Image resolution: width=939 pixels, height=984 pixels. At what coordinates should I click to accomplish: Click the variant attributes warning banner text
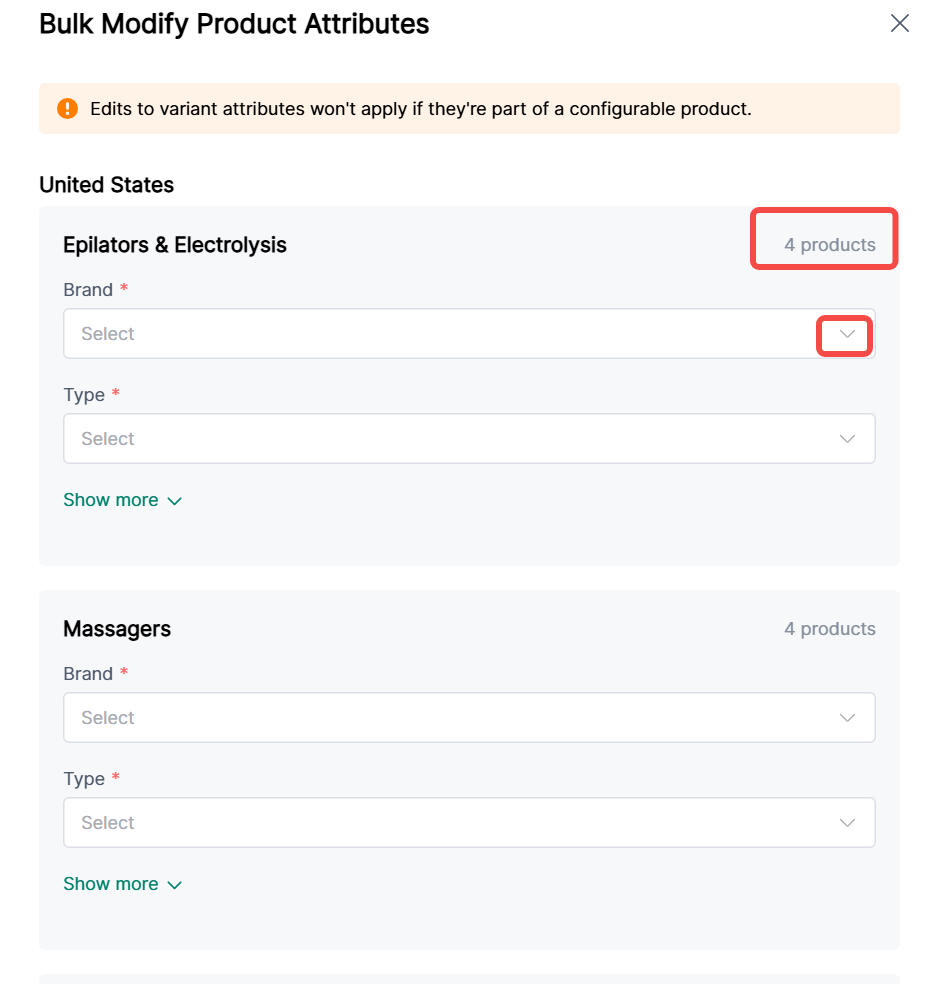click(420, 108)
